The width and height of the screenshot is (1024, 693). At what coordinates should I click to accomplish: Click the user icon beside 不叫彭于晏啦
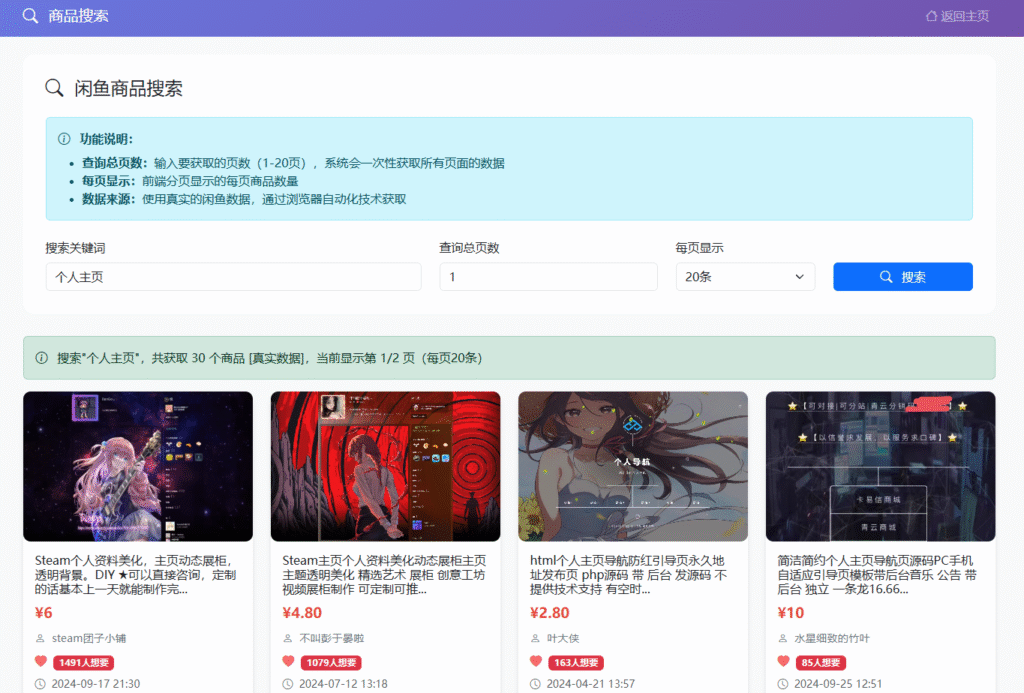(x=287, y=638)
